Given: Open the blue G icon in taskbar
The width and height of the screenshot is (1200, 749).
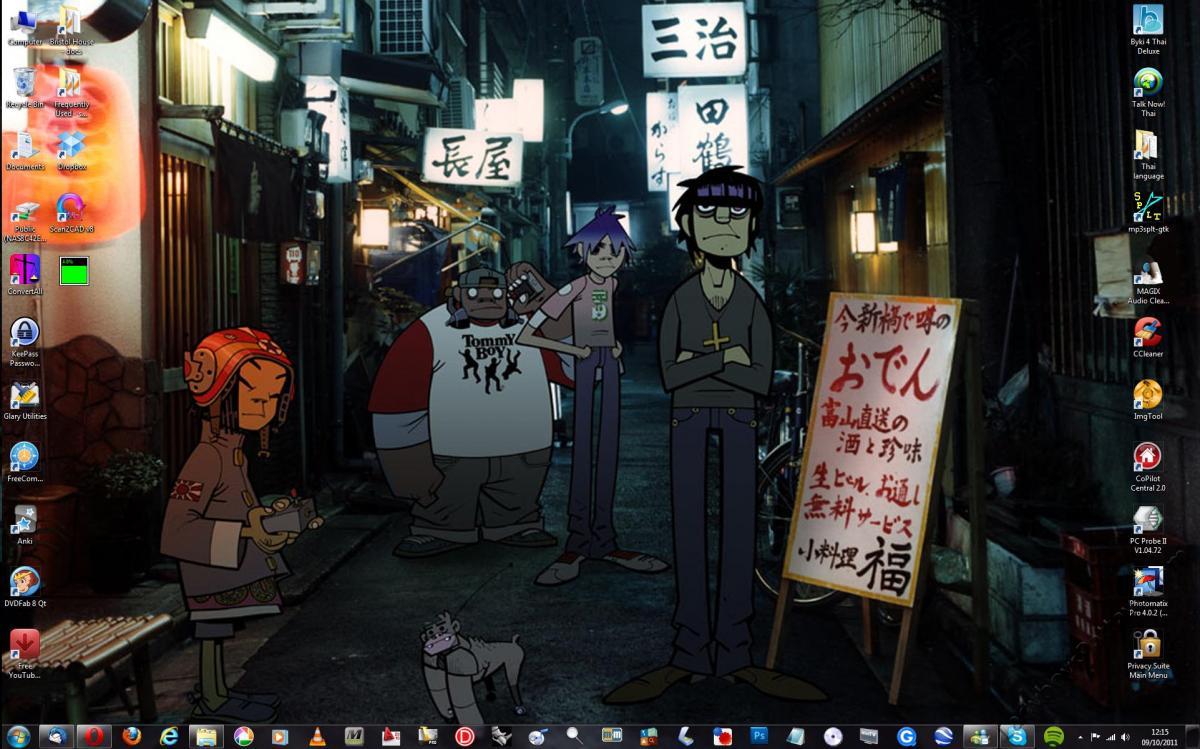Looking at the screenshot, I should tap(906, 736).
